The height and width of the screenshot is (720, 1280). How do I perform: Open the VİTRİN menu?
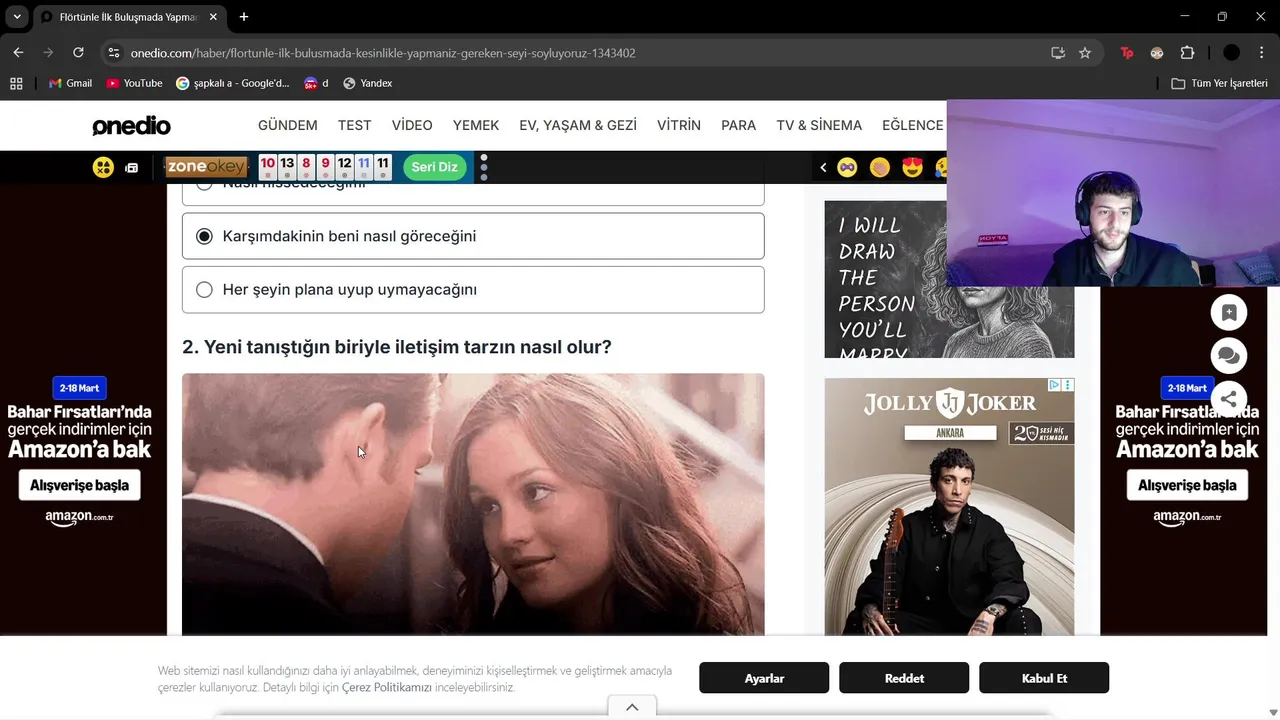click(x=679, y=125)
